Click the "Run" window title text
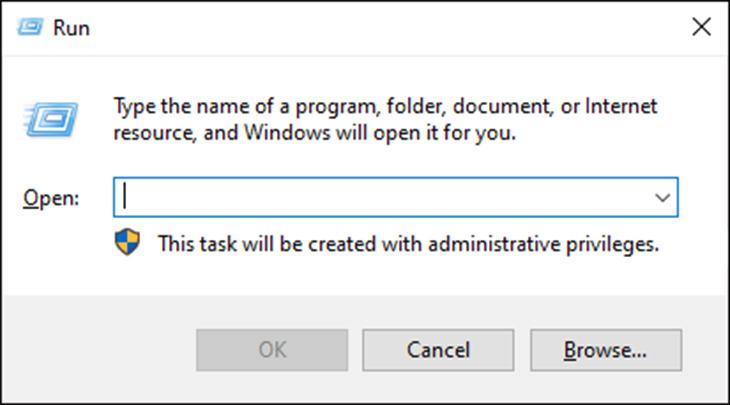730x405 pixels. point(71,28)
